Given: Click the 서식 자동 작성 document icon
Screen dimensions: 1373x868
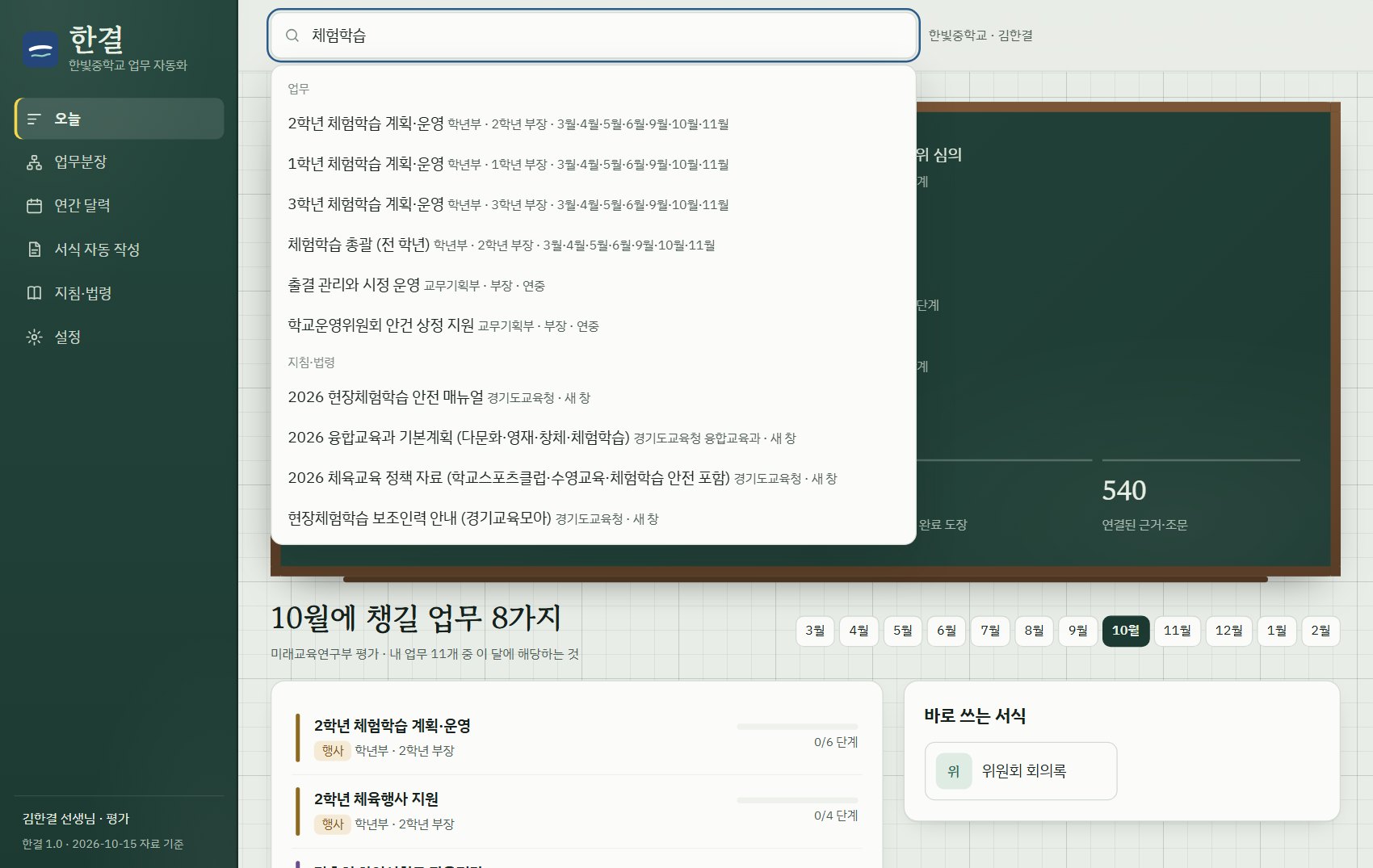Looking at the screenshot, I should tap(34, 249).
